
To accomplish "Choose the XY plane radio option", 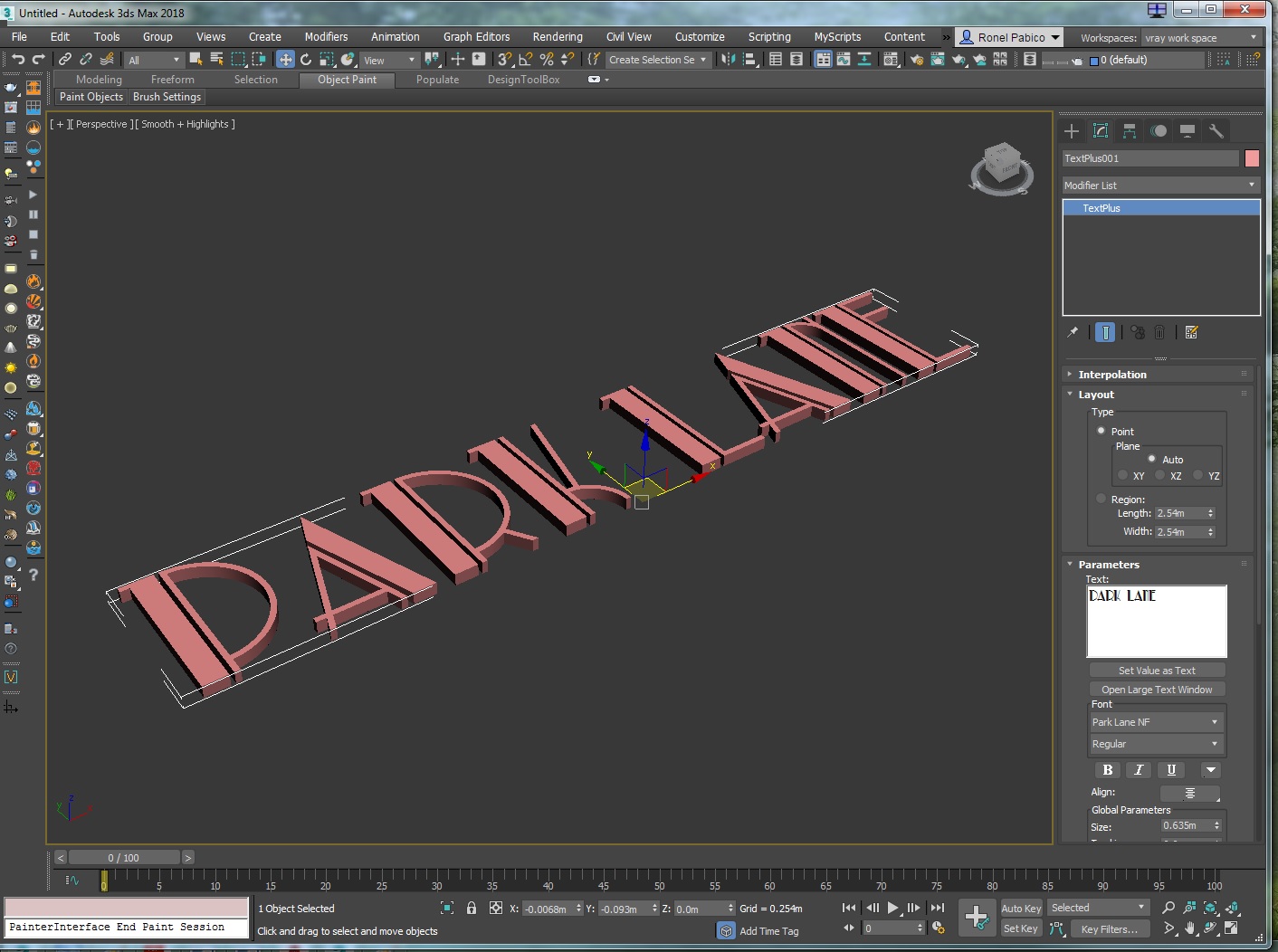I will tap(1123, 475).
